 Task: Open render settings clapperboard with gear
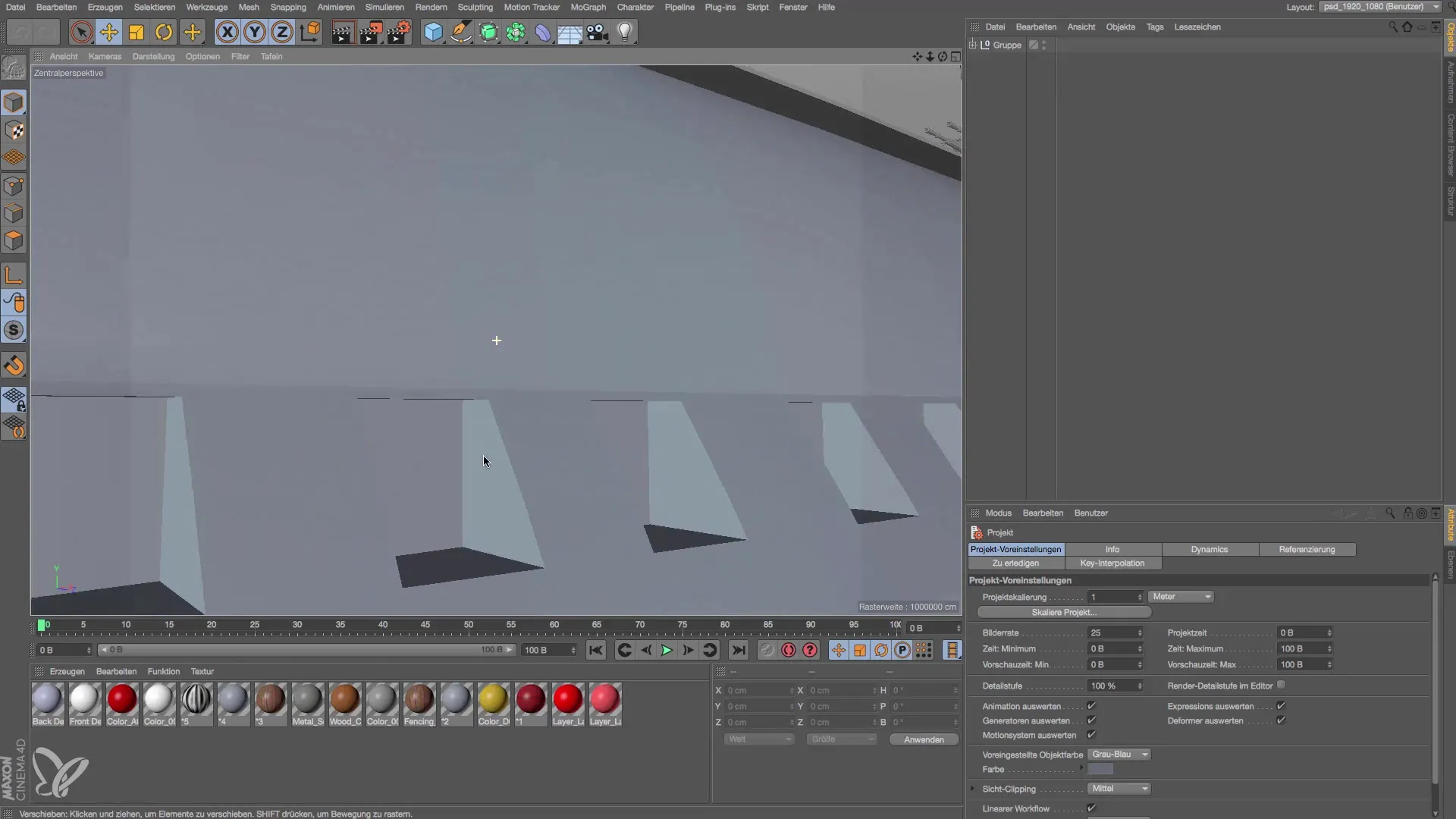pyautogui.click(x=398, y=33)
